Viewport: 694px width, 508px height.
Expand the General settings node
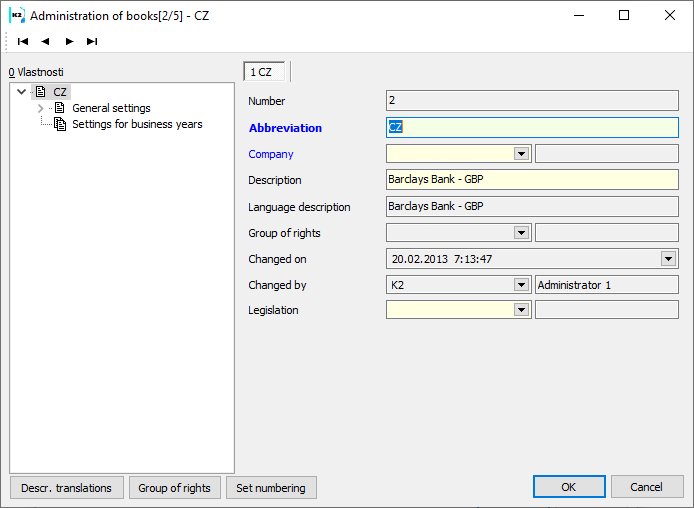point(40,108)
